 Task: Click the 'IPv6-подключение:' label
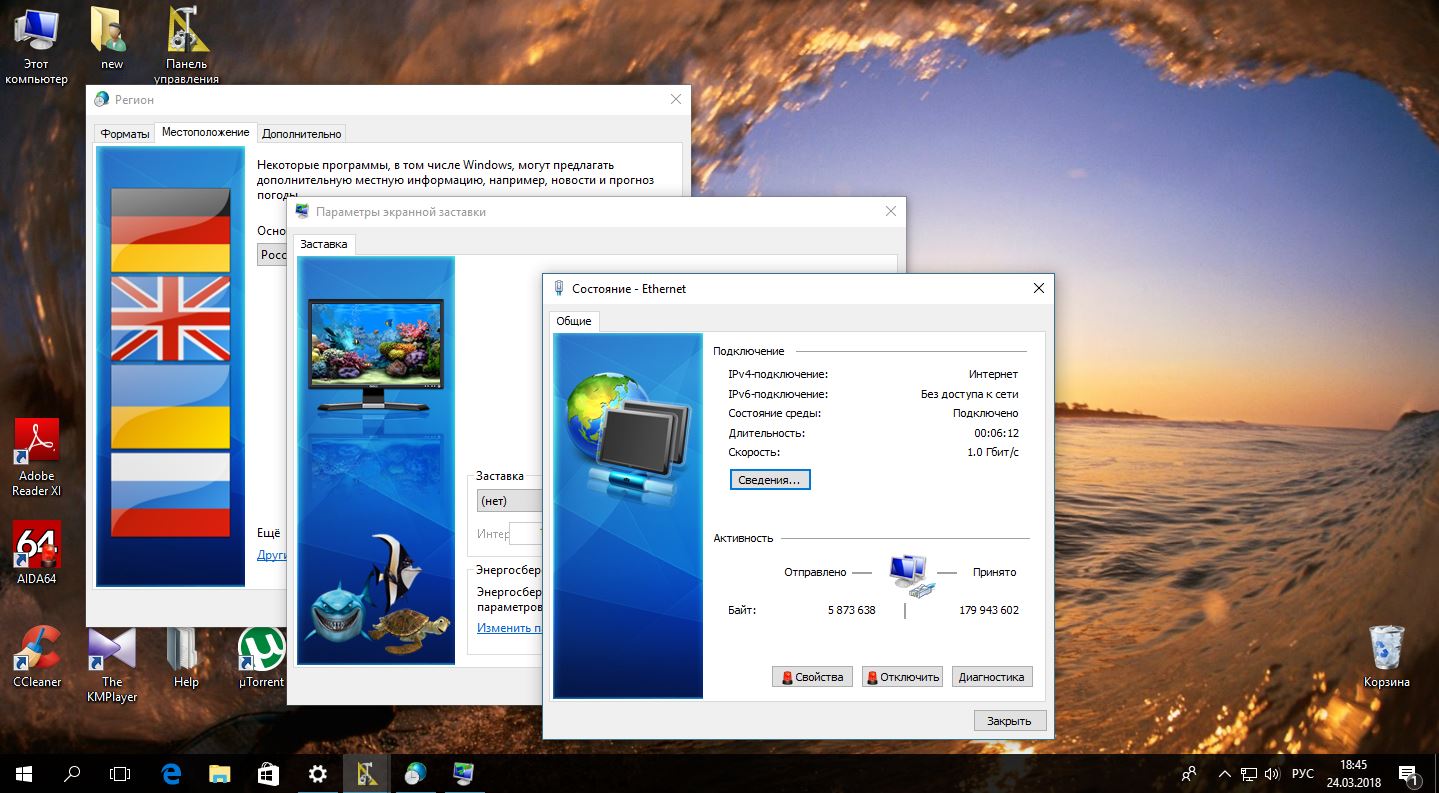click(x=778, y=394)
